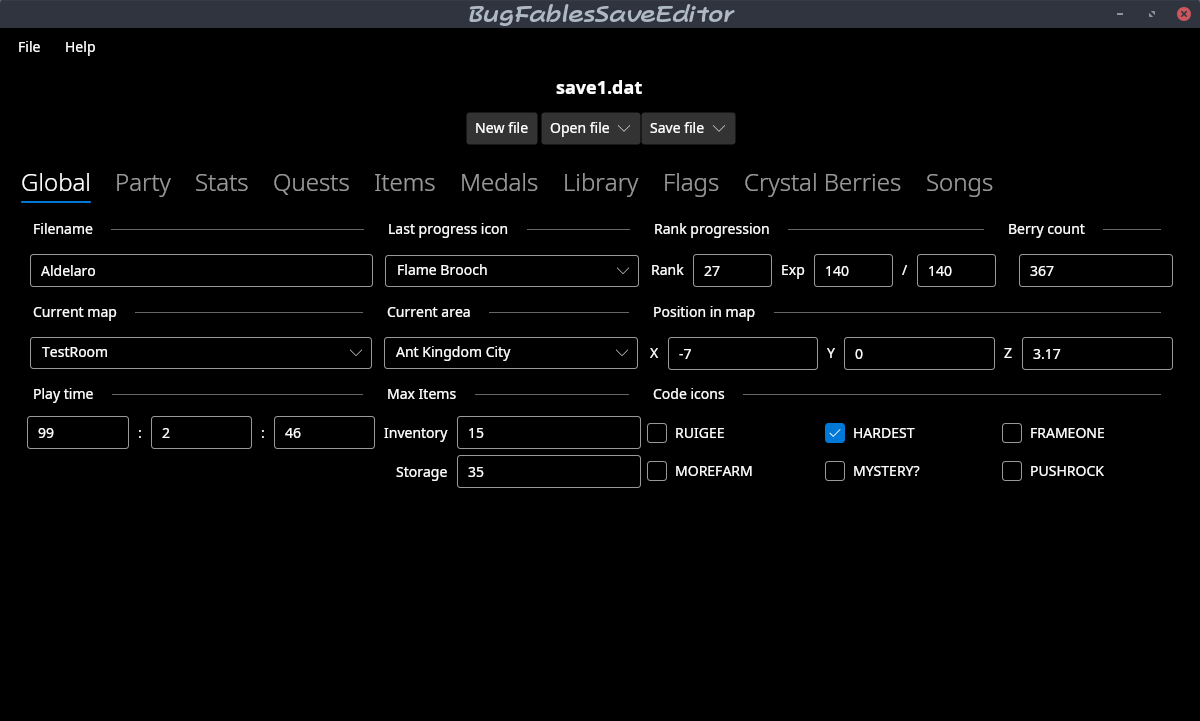Viewport: 1200px width, 721px height.
Task: Switch to the Quests tab
Action: (311, 183)
